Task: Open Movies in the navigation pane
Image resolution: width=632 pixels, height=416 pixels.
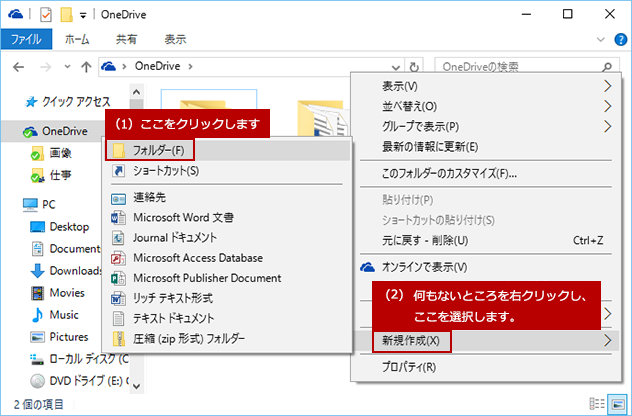Action: pos(58,293)
